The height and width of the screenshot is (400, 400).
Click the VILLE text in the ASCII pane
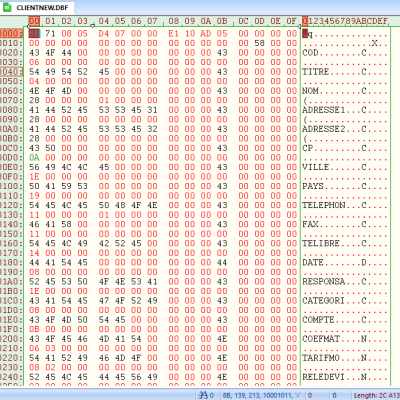[x=316, y=167]
